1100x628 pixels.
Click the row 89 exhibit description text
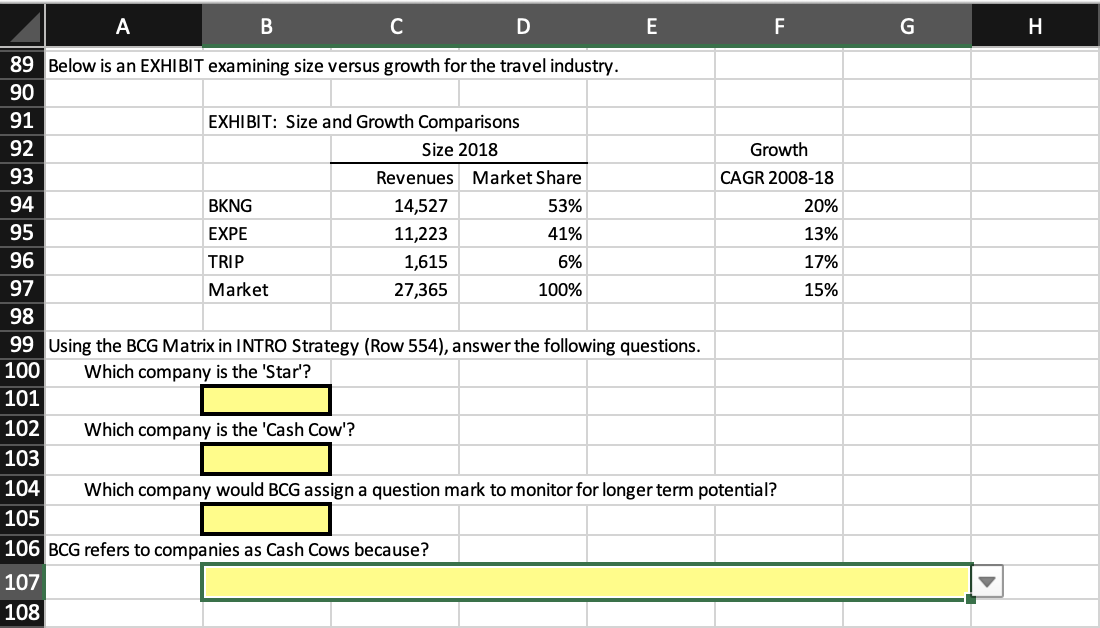tap(333, 65)
